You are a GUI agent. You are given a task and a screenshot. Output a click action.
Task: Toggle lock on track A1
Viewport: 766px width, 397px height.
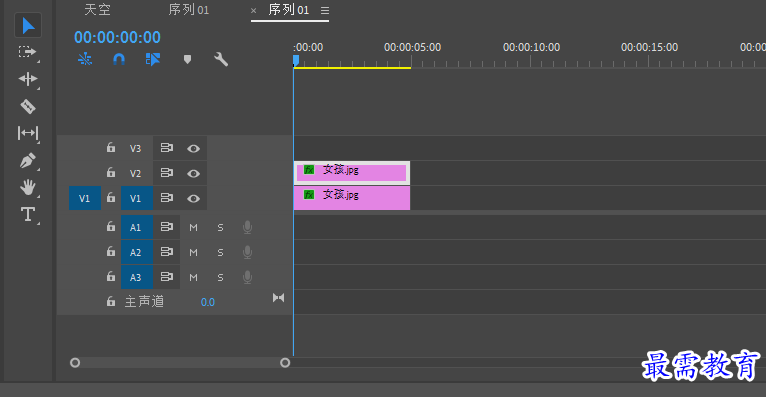(x=111, y=227)
